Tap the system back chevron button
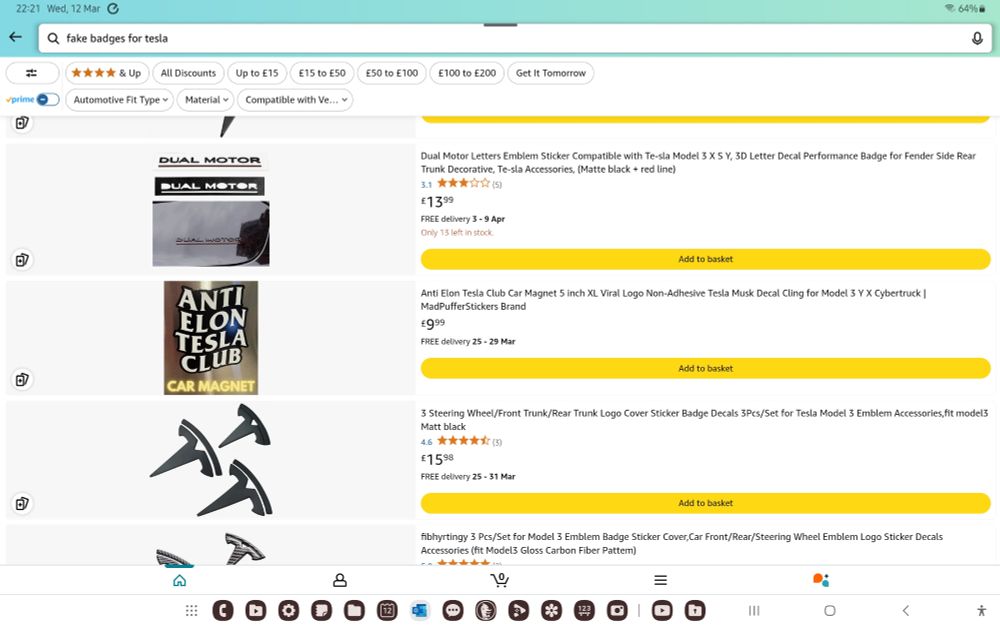 pyautogui.click(x=906, y=611)
